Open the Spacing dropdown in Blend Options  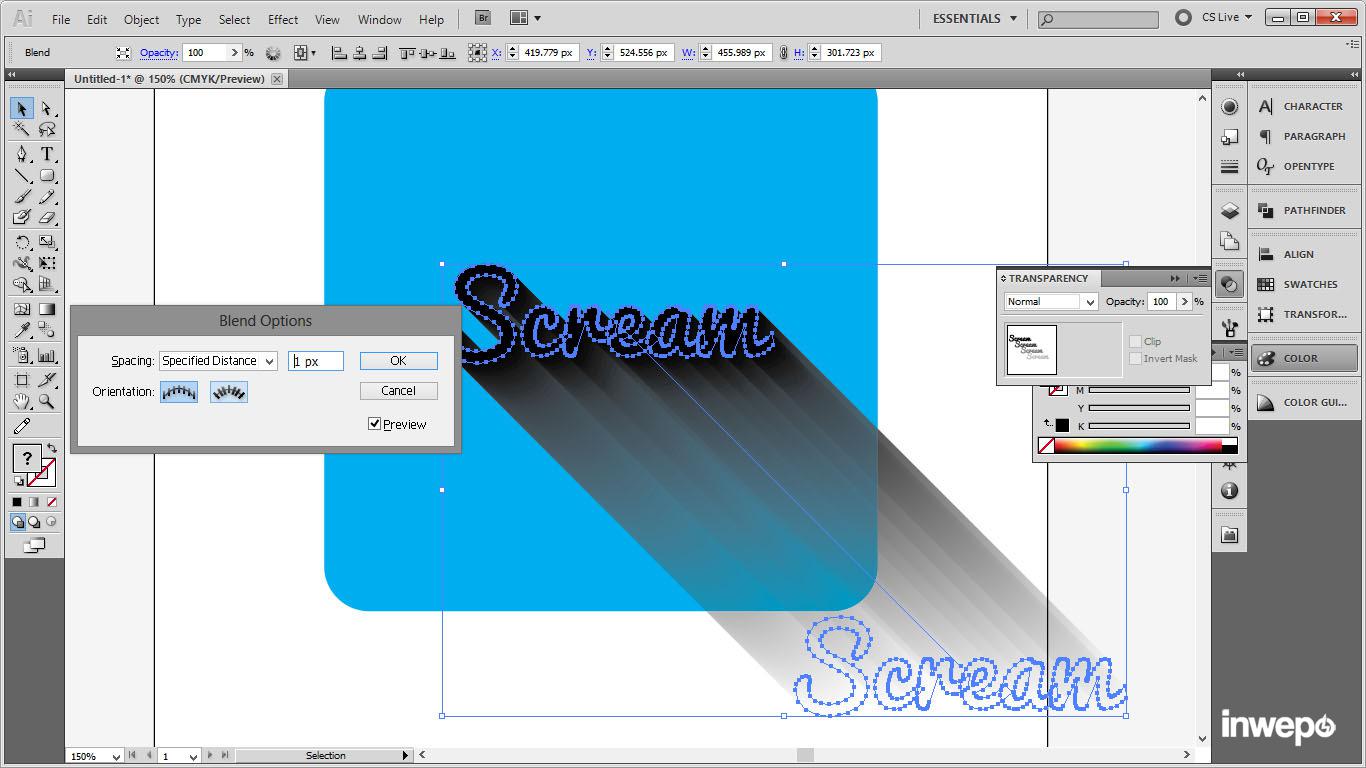(x=218, y=361)
